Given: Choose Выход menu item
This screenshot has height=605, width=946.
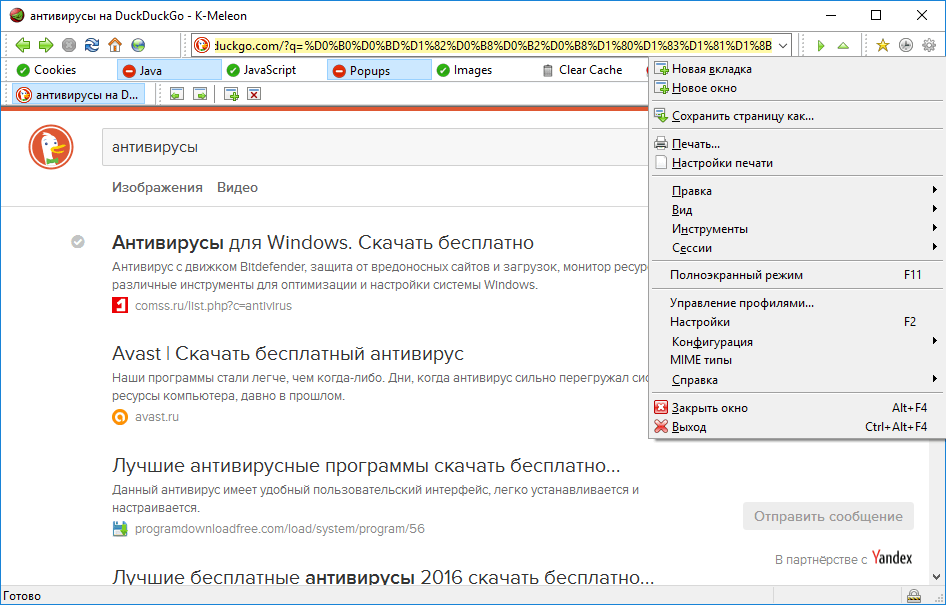Looking at the screenshot, I should tap(796, 427).
